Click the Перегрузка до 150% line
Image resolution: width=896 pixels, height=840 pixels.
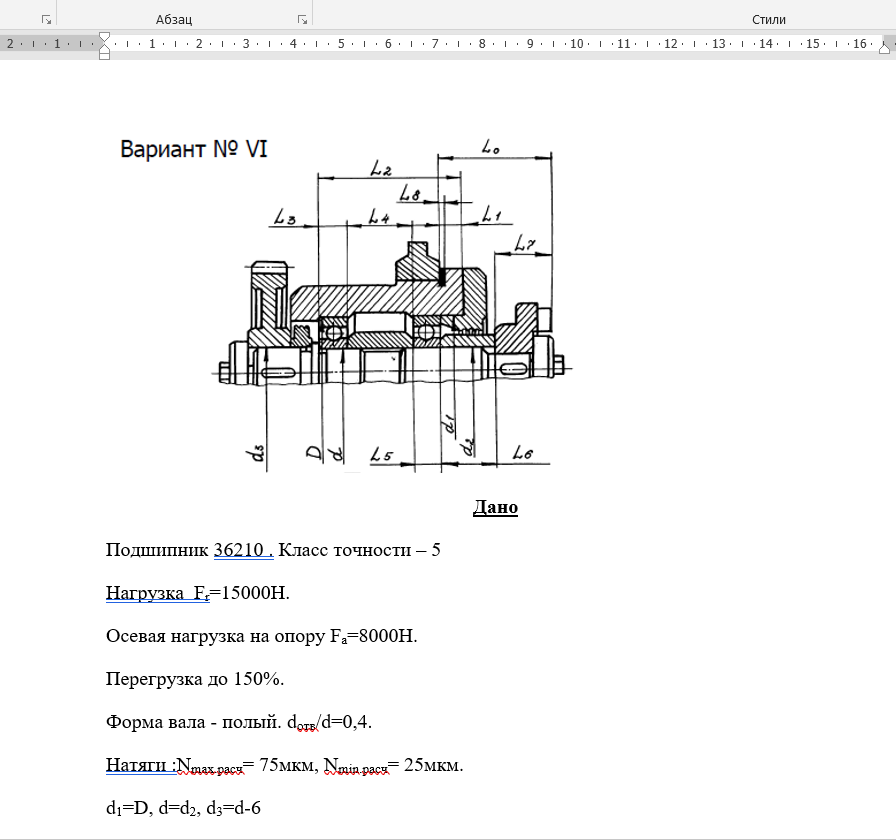tap(195, 679)
